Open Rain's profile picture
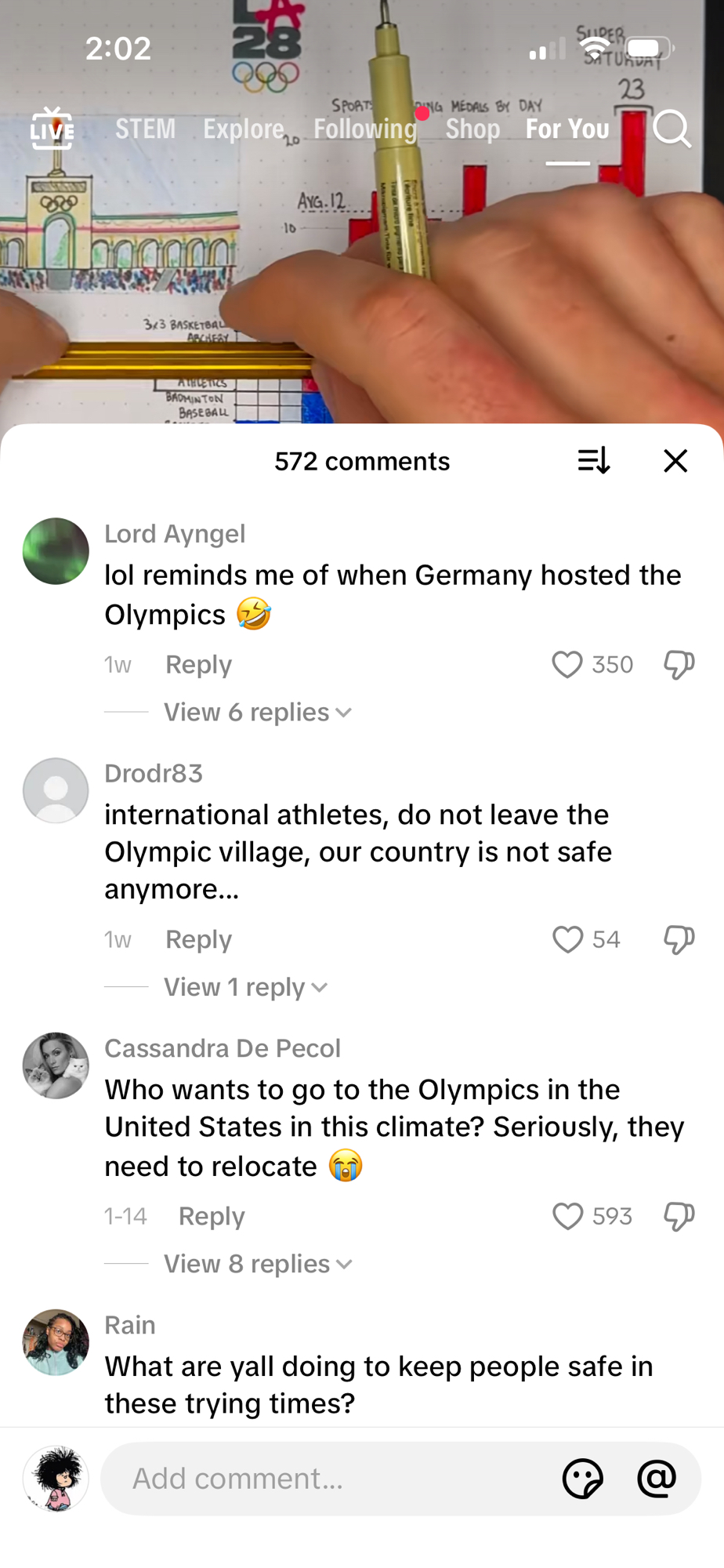Screen dimensions: 724x1568 coord(56,1342)
